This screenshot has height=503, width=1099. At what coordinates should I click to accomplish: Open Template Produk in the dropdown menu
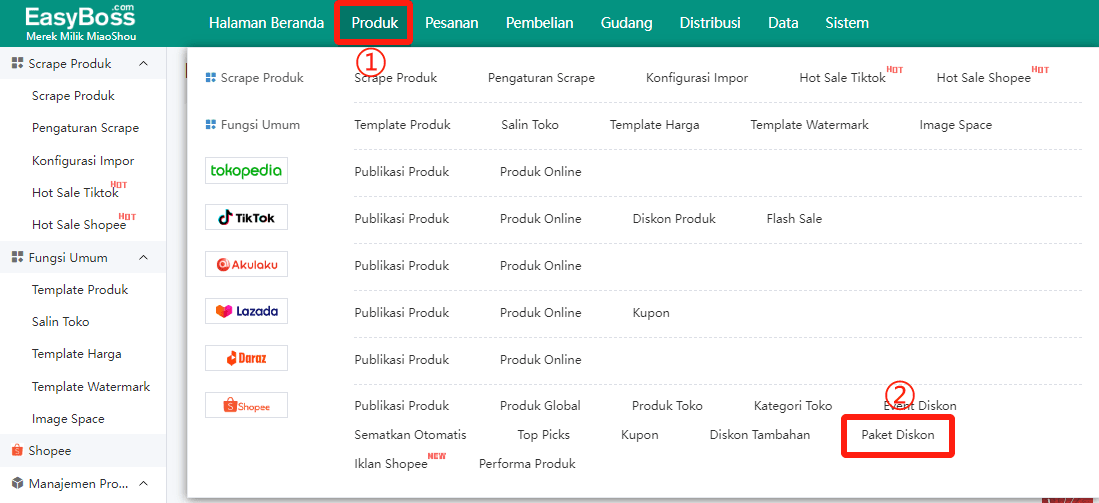402,125
